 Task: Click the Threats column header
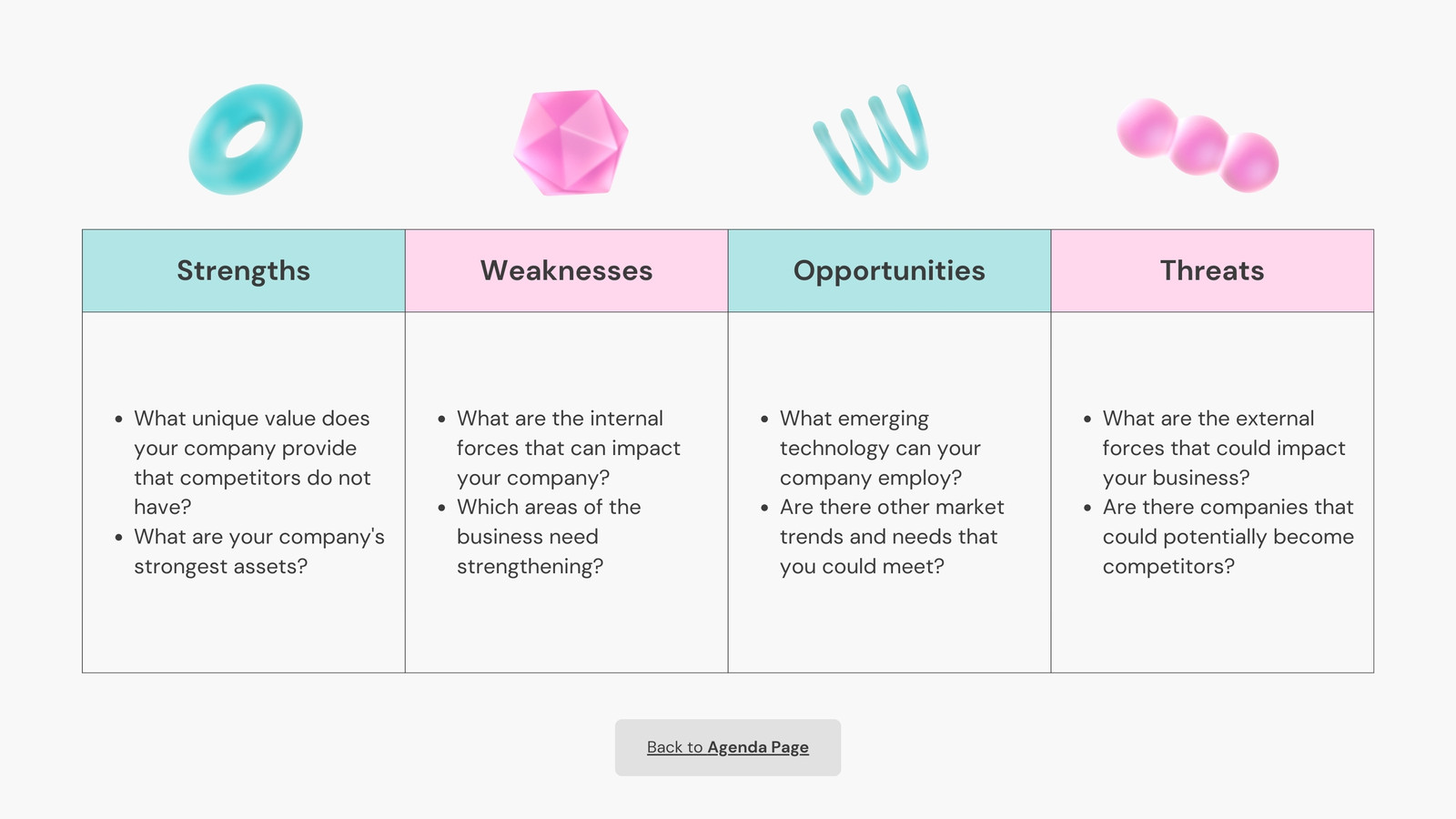1212,270
